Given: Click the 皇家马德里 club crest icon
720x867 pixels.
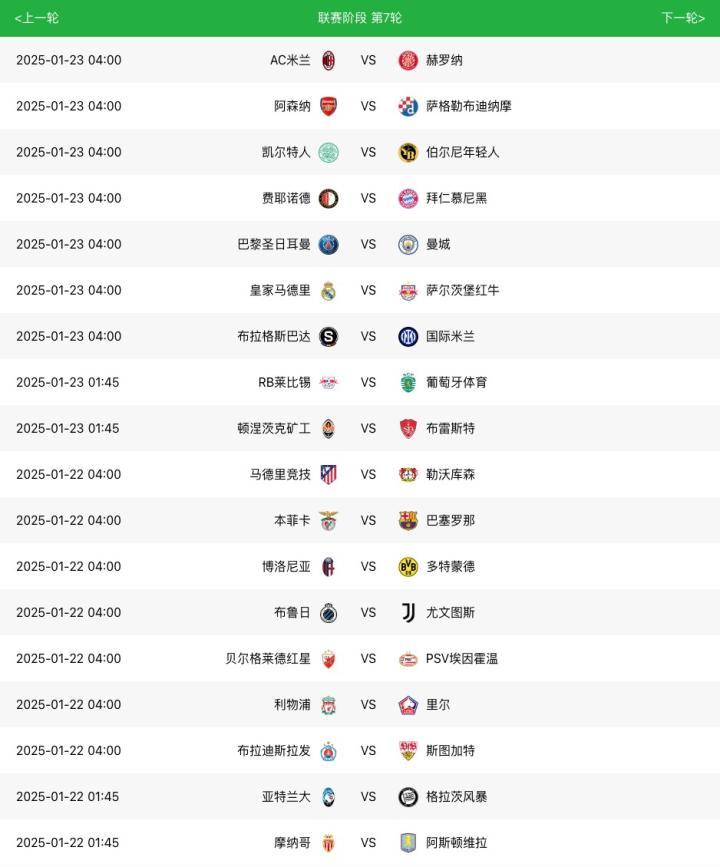Looking at the screenshot, I should click(x=328, y=290).
